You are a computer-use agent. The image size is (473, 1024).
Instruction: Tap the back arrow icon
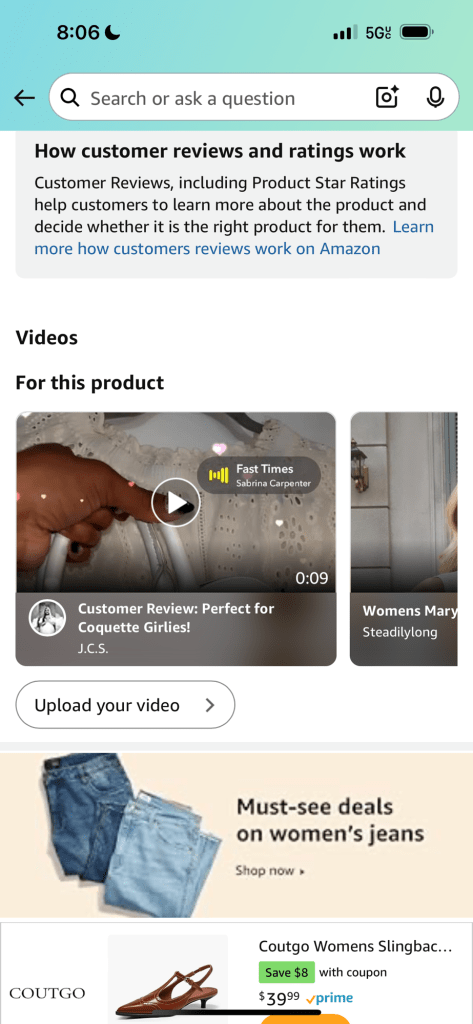tap(24, 99)
